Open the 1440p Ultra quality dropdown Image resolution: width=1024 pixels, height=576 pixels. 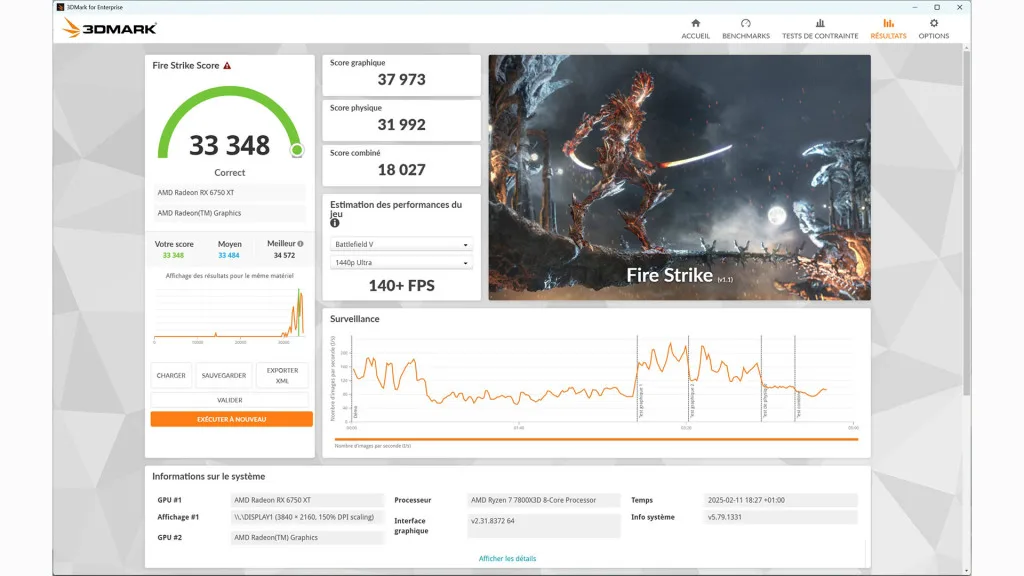401,262
